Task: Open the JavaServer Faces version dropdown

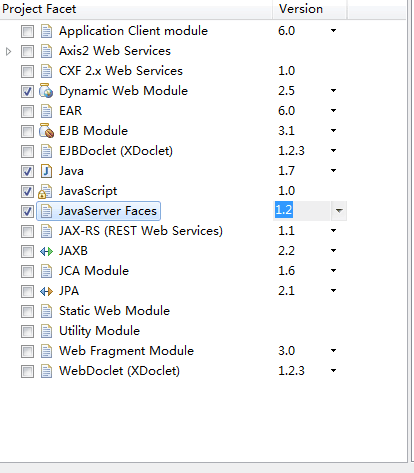Action: pyautogui.click(x=339, y=211)
